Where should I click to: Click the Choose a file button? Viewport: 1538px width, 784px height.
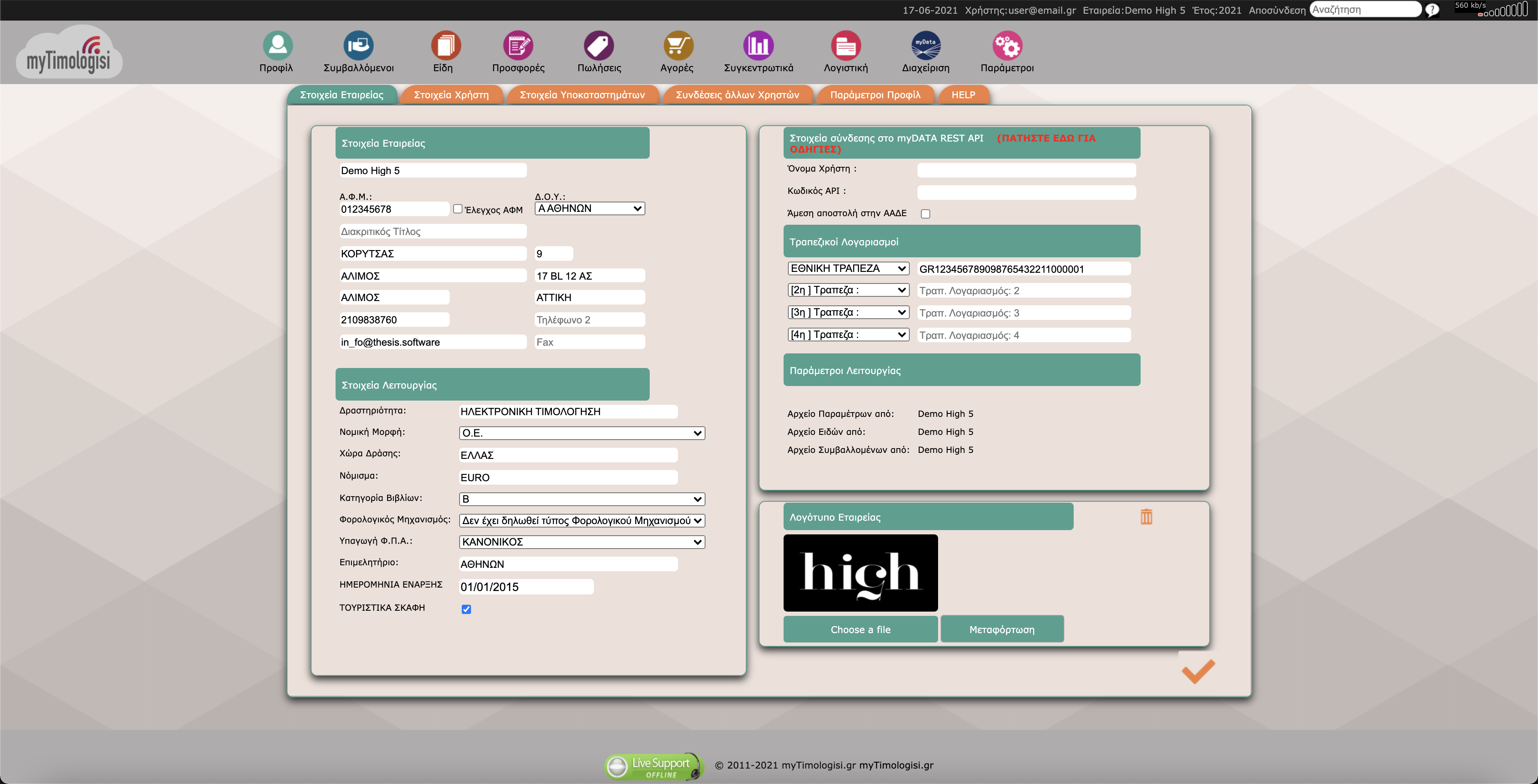[860, 629]
